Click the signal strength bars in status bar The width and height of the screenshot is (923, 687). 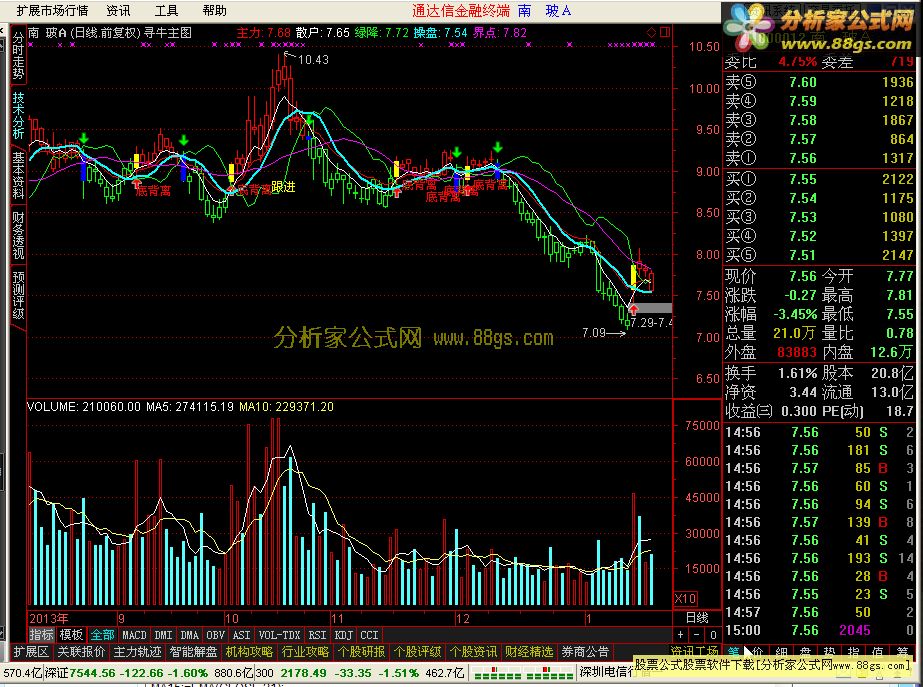pyautogui.click(x=522, y=673)
